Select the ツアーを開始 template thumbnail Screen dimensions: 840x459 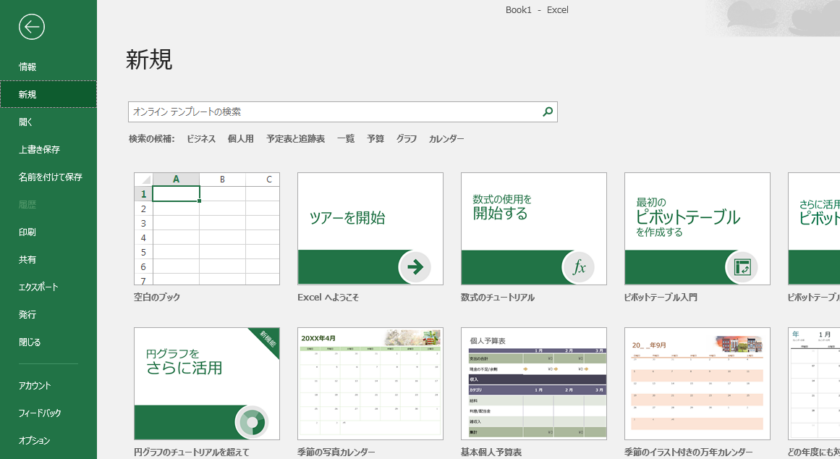pos(370,229)
